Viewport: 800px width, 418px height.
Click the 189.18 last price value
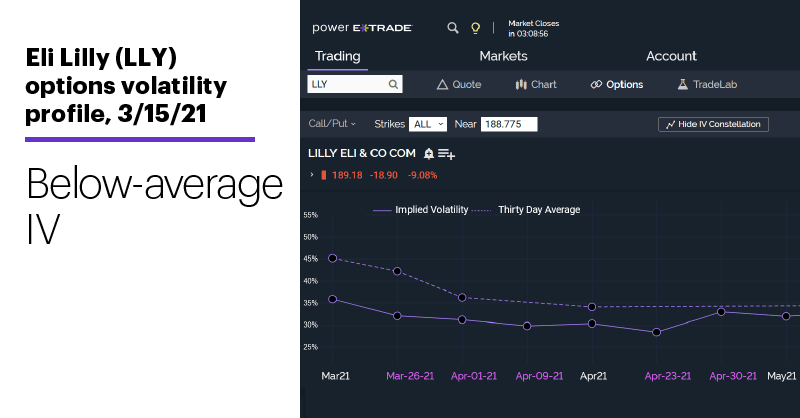click(347, 175)
